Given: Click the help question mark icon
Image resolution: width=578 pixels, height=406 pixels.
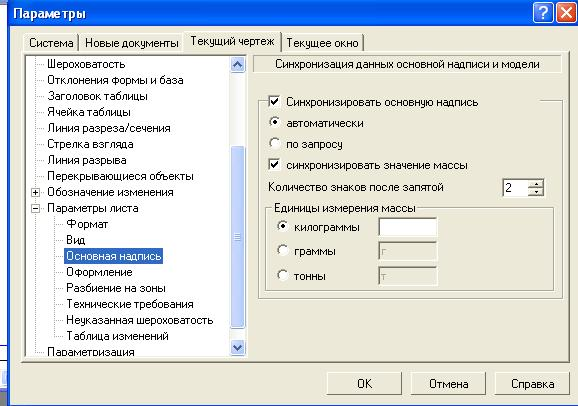Looking at the screenshot, I should coord(543,13).
